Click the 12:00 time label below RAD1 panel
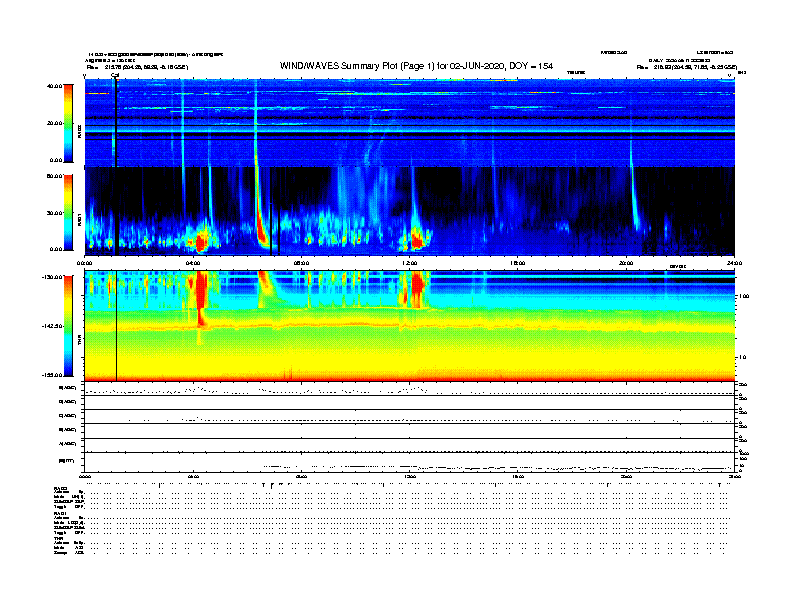This screenshot has width=792, height=612. pyautogui.click(x=410, y=263)
